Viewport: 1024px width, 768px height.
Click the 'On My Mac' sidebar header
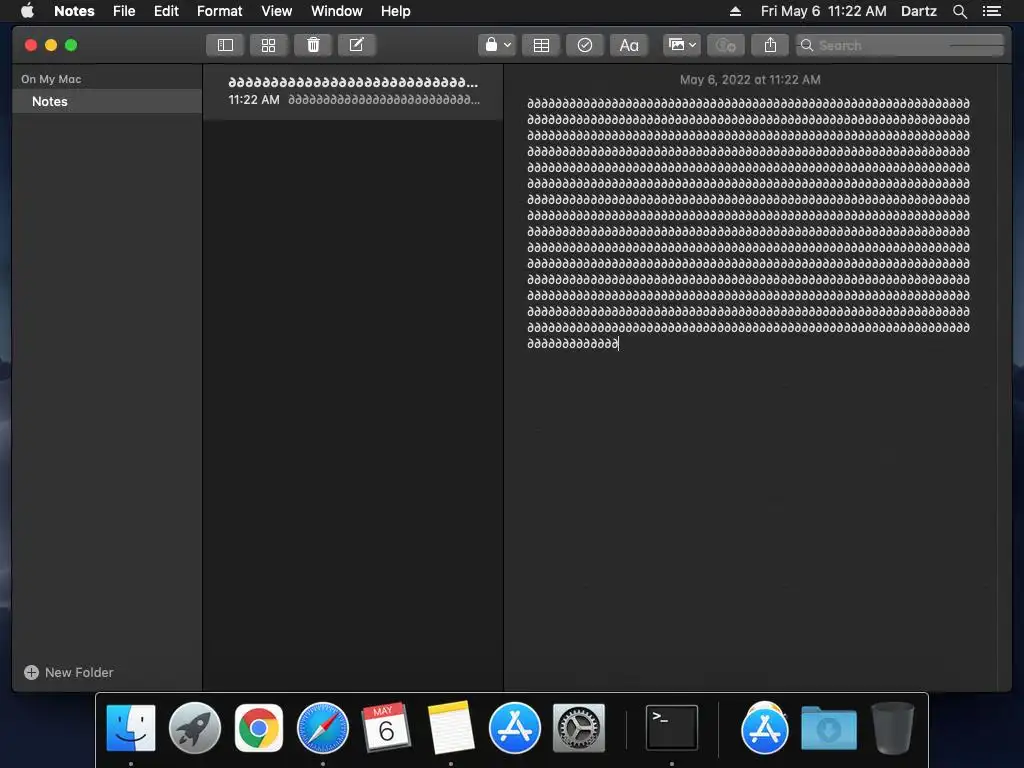tap(51, 79)
